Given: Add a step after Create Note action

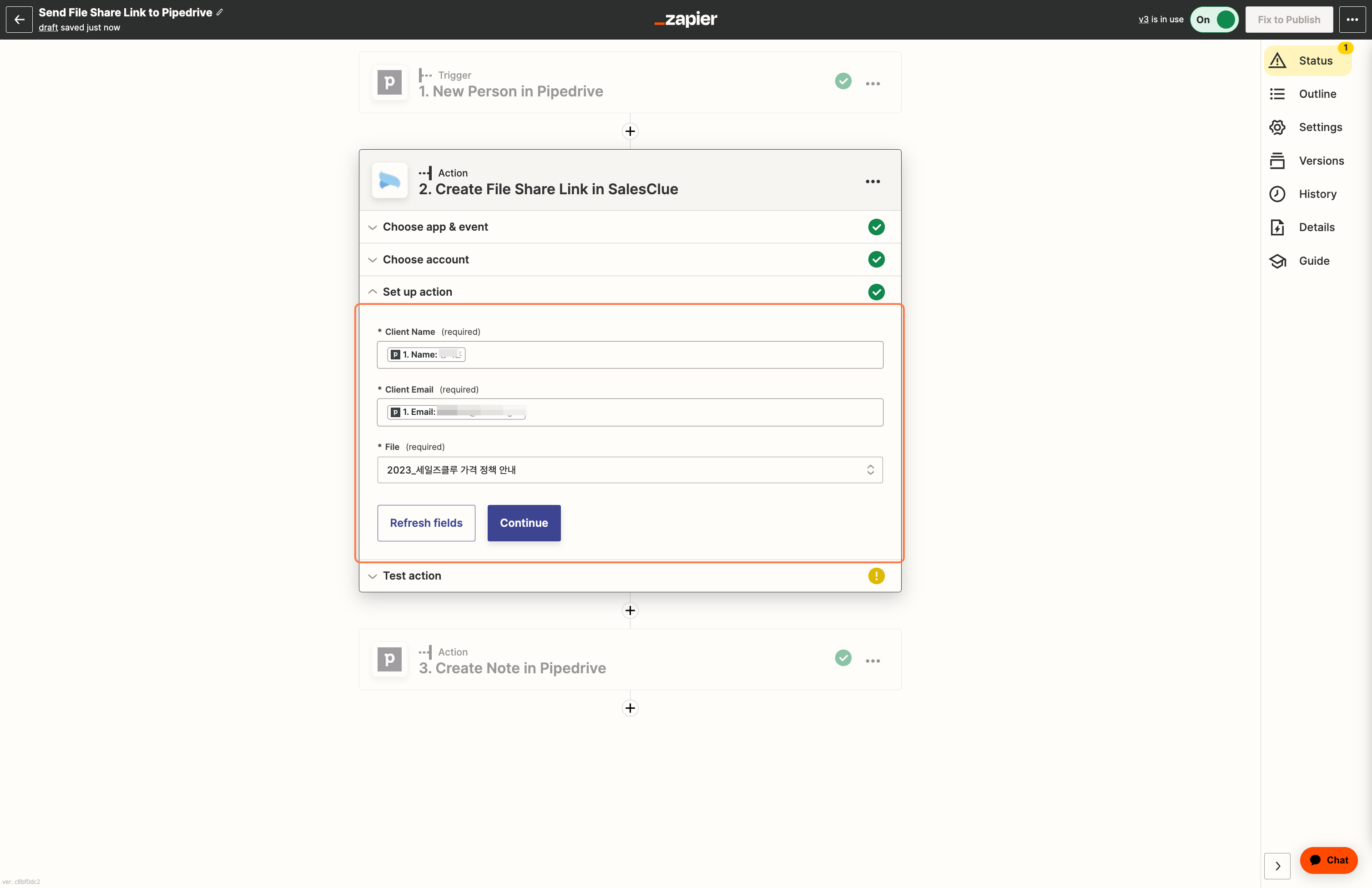Looking at the screenshot, I should pos(630,707).
